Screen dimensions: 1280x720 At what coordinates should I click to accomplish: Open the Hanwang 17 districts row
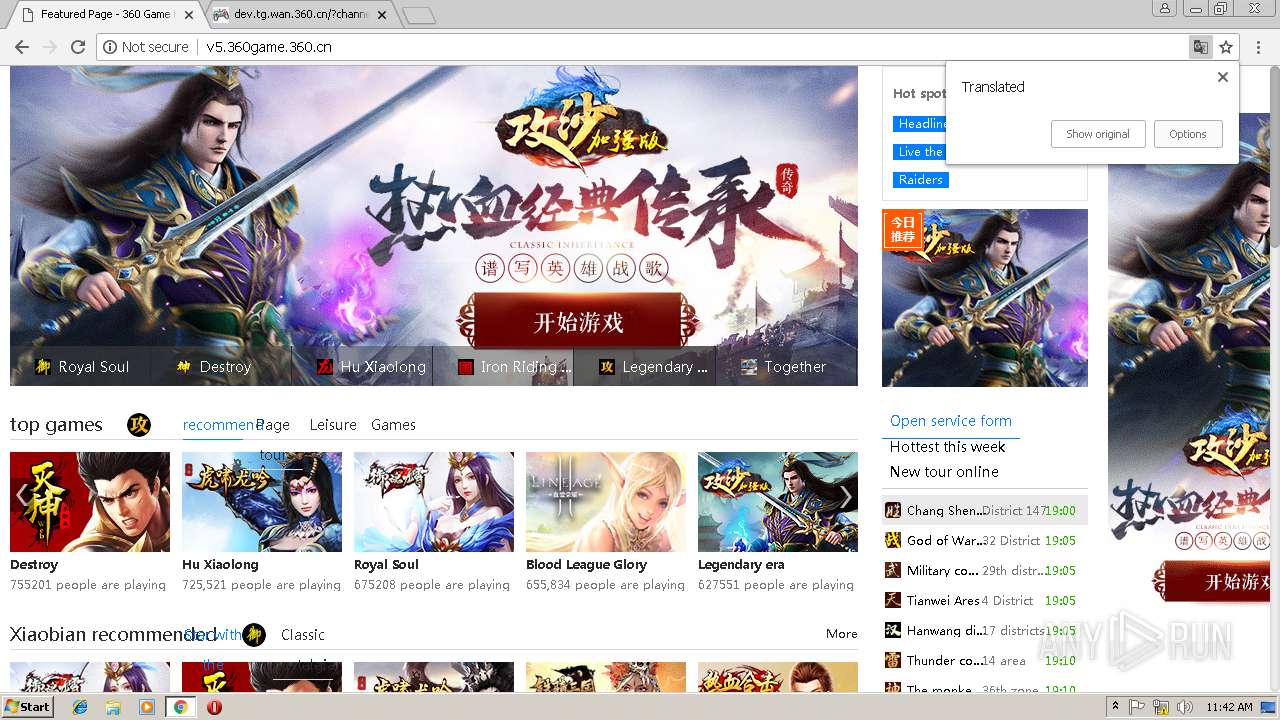985,630
